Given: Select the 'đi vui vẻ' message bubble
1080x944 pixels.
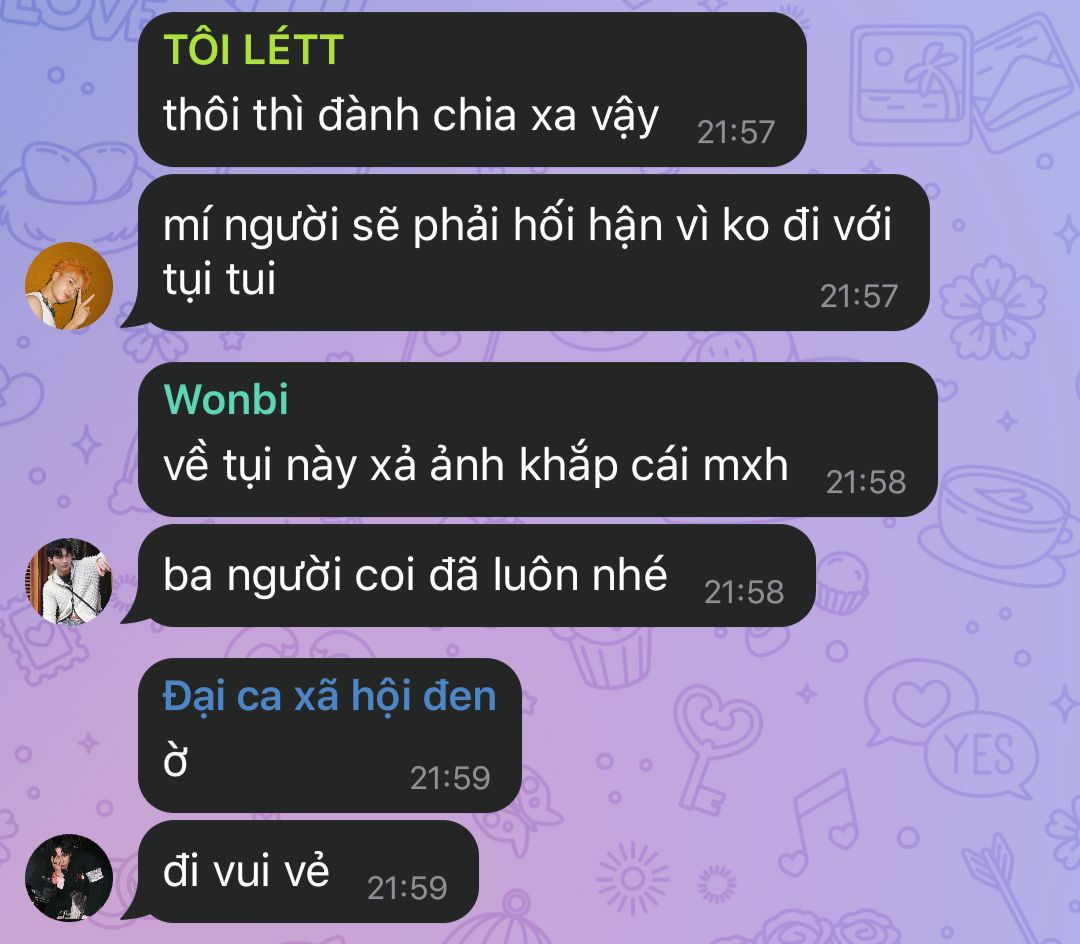Looking at the screenshot, I should pyautogui.click(x=309, y=871).
